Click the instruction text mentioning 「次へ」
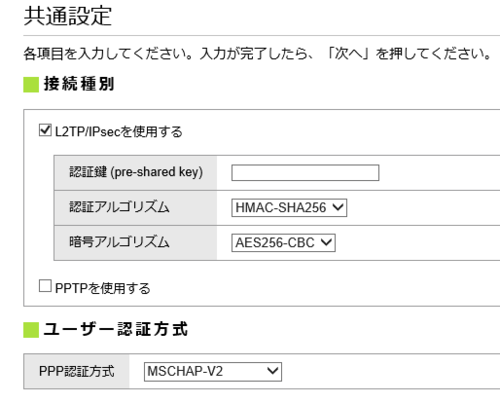Screen dimensions: 500x403 tap(257, 53)
